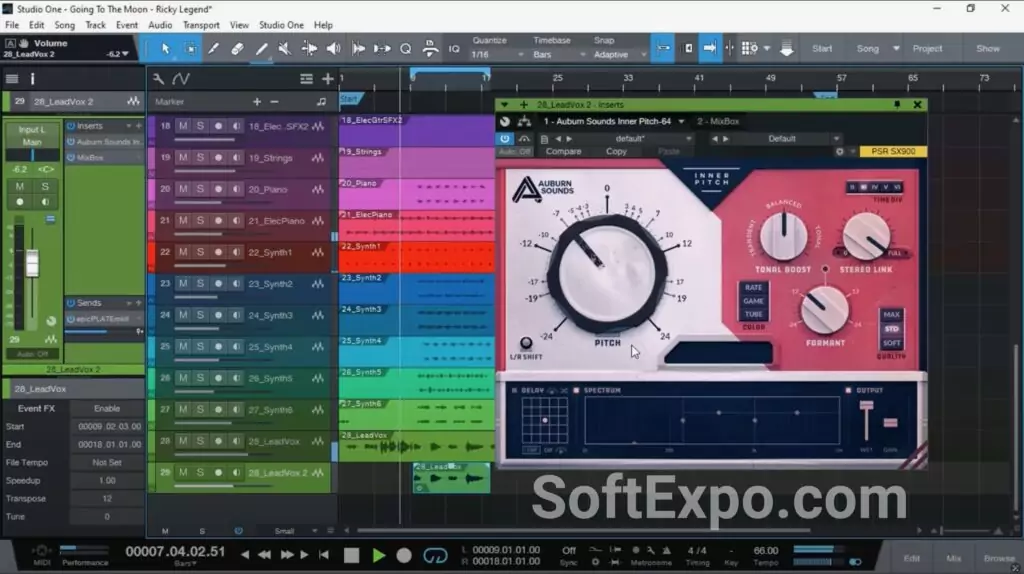Pick the Eraser tool
The width and height of the screenshot is (1024, 574).
[x=237, y=48]
